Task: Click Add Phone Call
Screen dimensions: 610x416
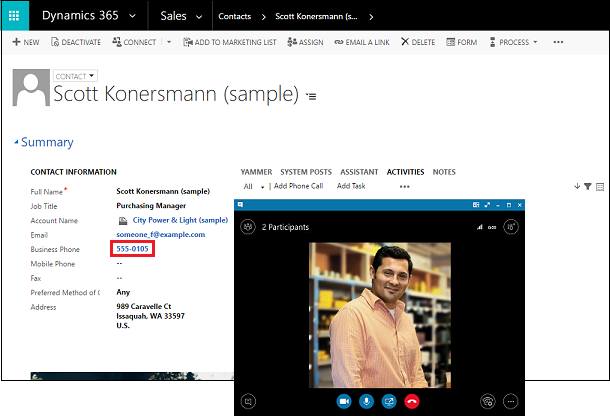Action: [x=298, y=186]
